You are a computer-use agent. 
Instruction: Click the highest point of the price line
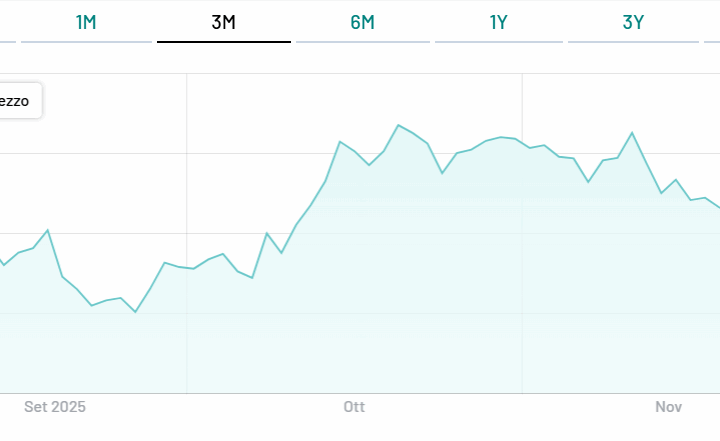click(398, 125)
